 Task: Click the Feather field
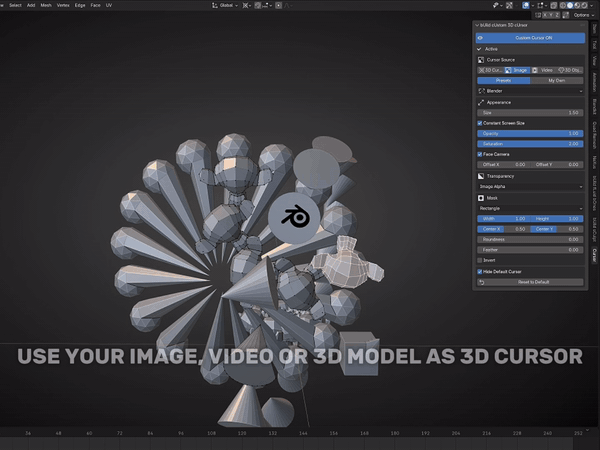click(x=530, y=250)
